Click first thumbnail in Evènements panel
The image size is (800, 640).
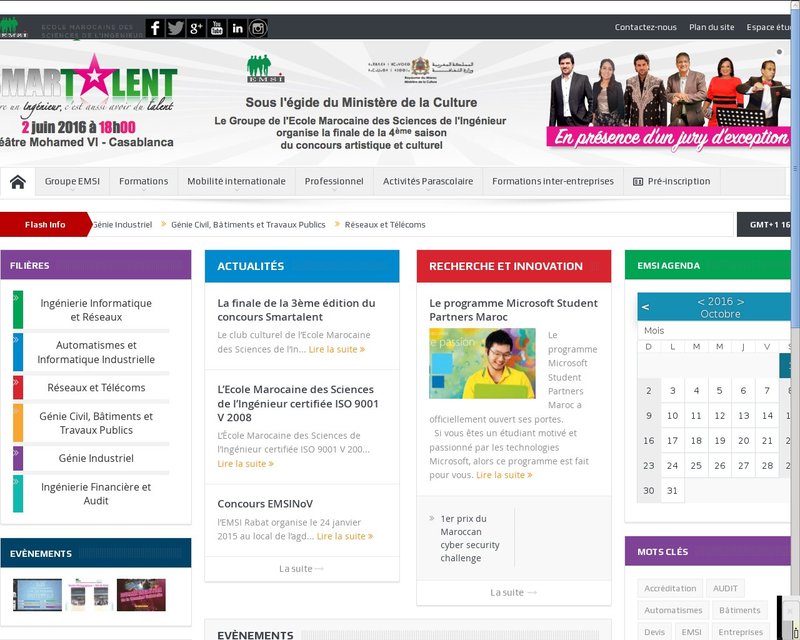tap(37, 595)
